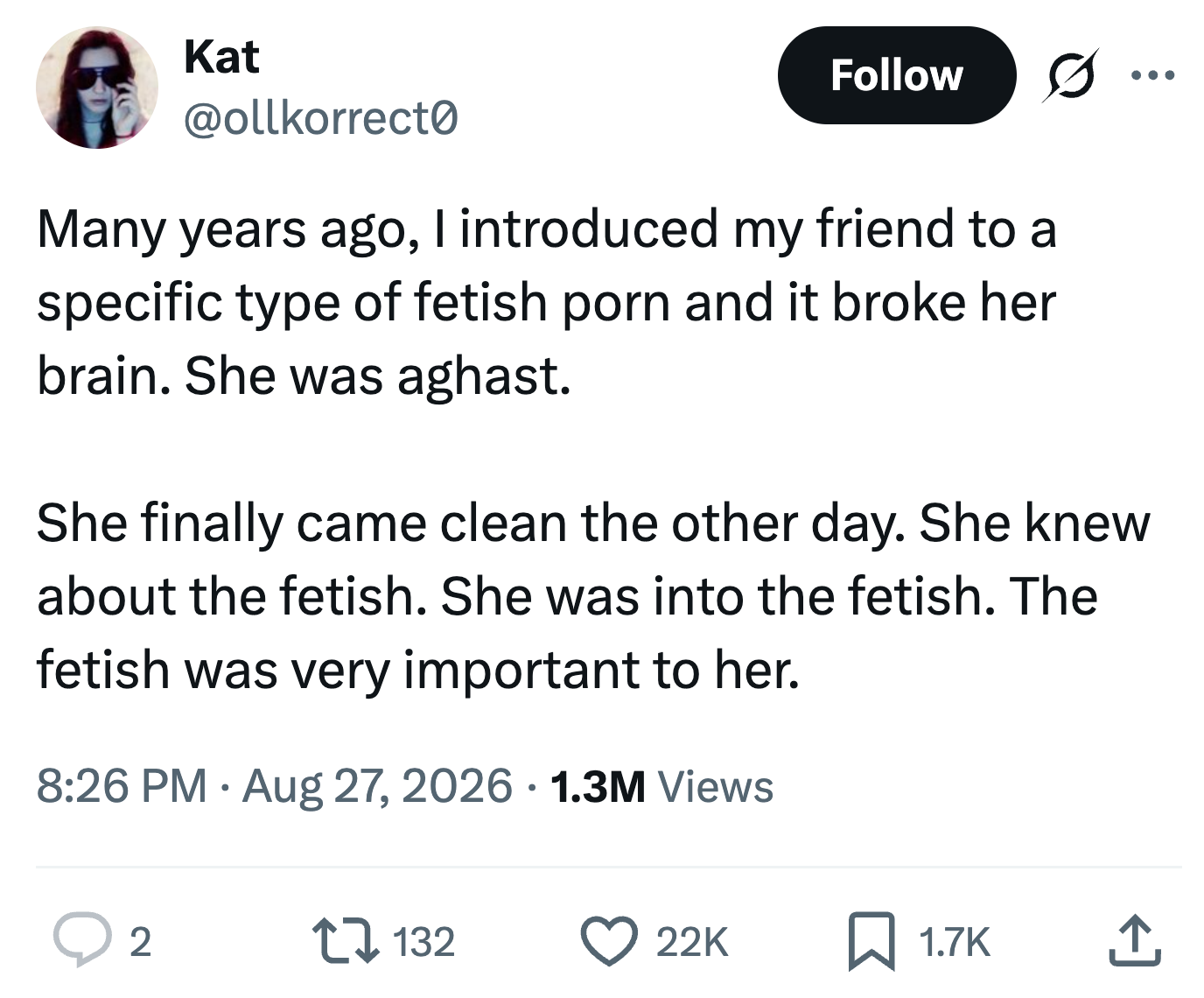
Task: Click the paragraph starting 'Many years ago'
Action: click(547, 302)
